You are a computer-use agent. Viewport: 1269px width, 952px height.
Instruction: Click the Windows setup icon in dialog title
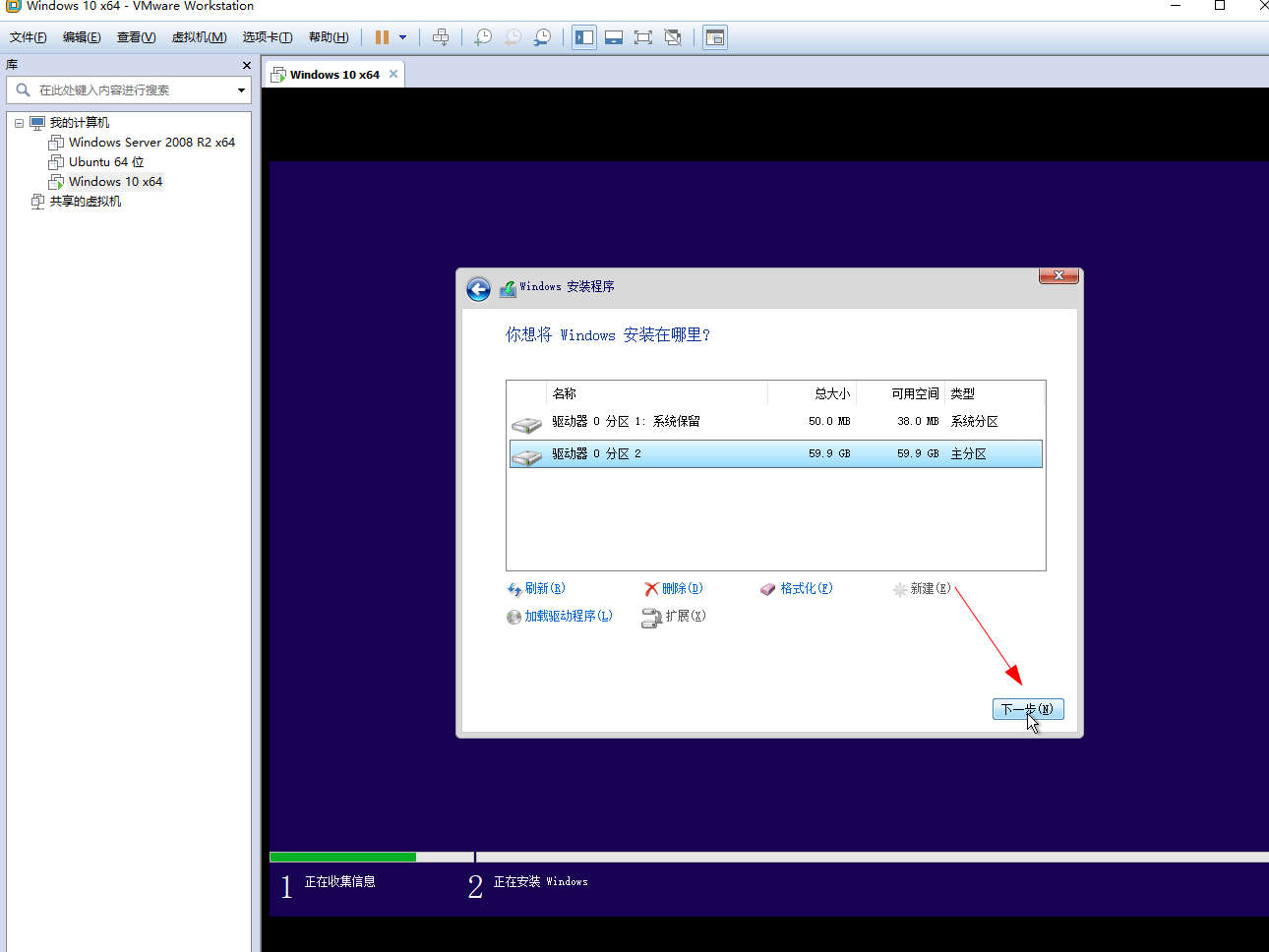[508, 288]
